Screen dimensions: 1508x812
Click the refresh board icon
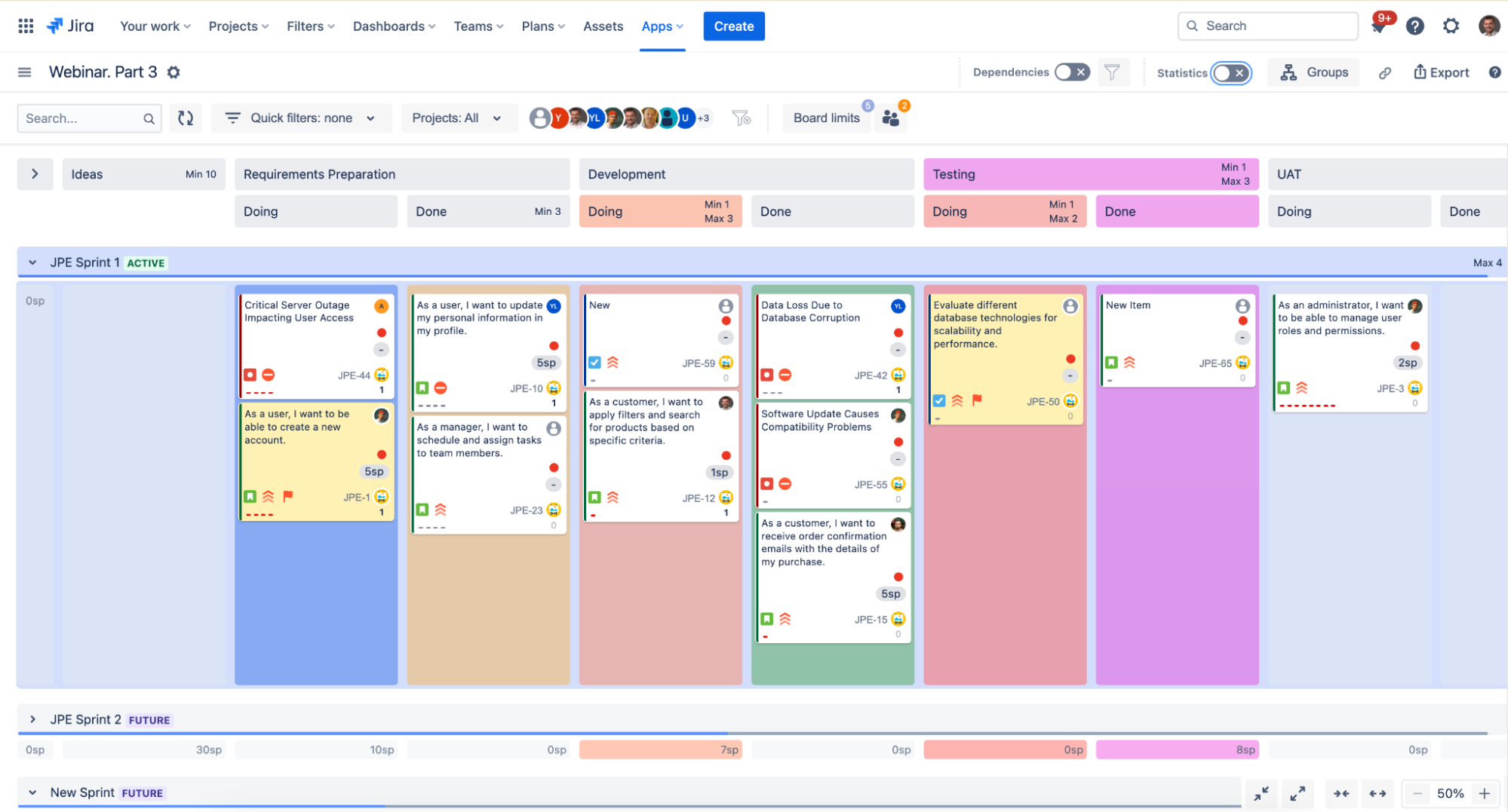(x=186, y=118)
